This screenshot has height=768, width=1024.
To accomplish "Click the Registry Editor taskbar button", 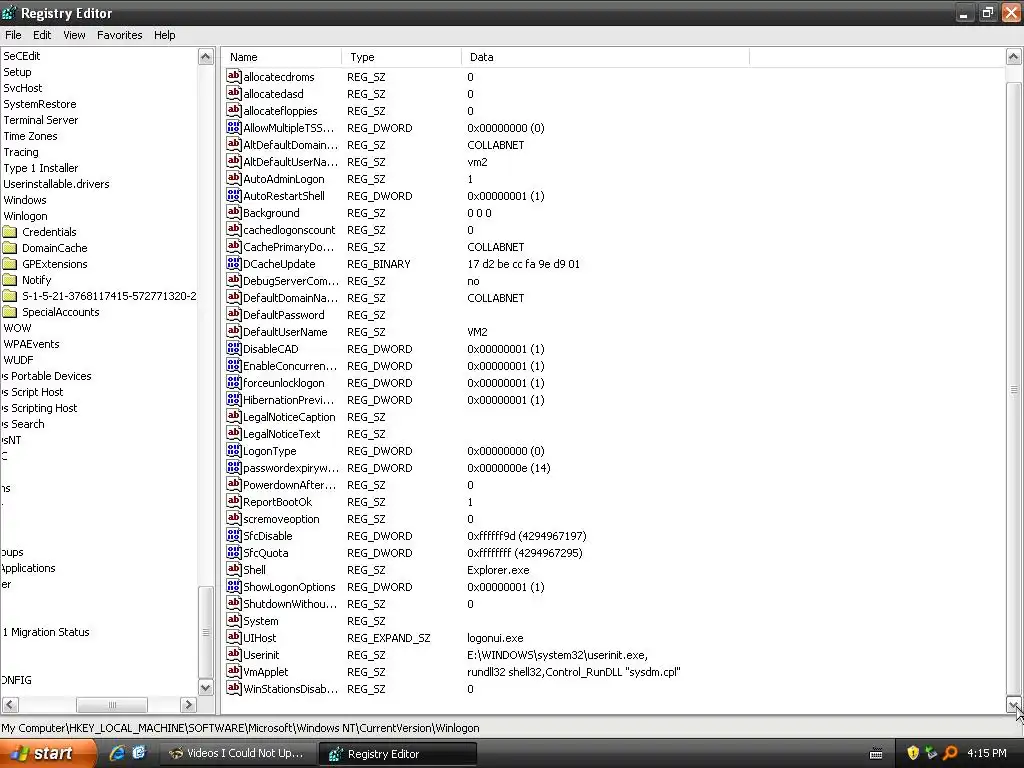I will tap(398, 754).
